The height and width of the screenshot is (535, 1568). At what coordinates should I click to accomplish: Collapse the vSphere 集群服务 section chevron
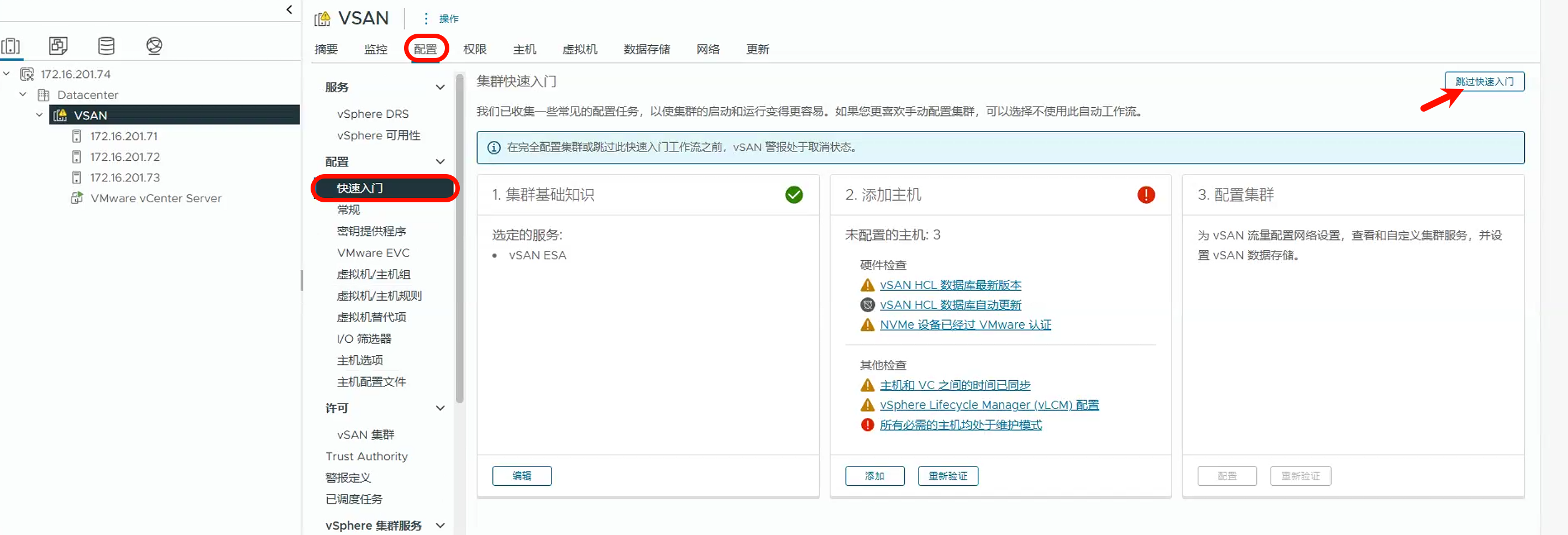pyautogui.click(x=440, y=526)
